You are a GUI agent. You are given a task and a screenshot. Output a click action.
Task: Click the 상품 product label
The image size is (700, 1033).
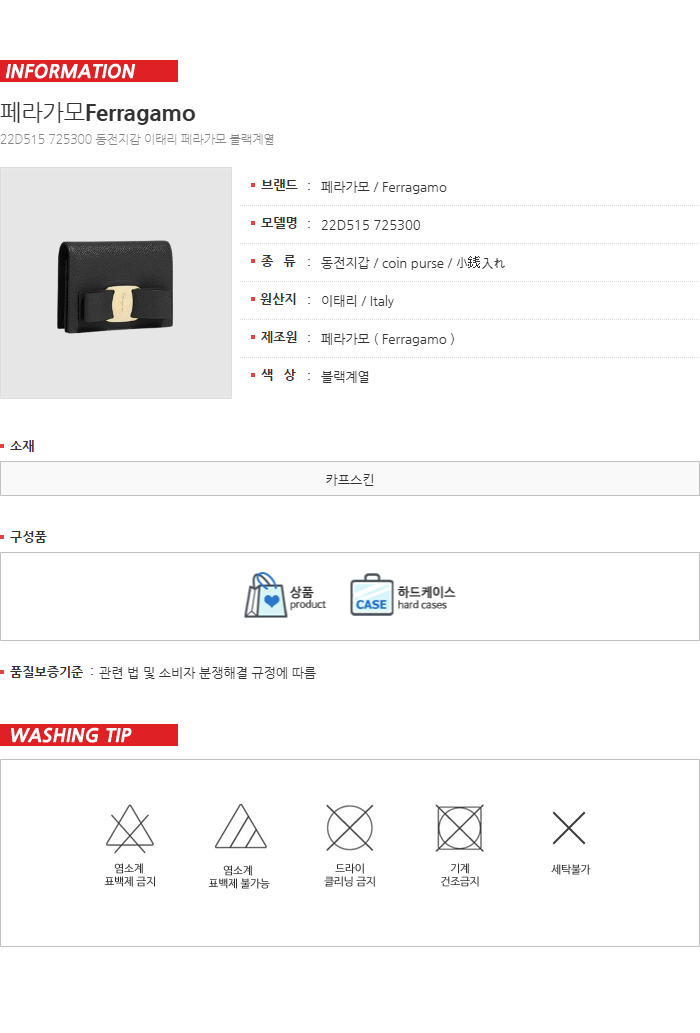tap(308, 598)
